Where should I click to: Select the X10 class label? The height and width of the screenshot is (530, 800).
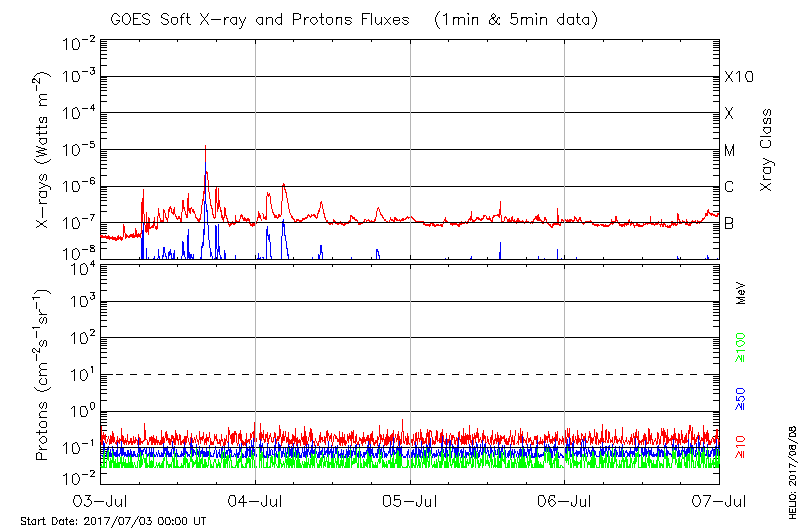739,77
